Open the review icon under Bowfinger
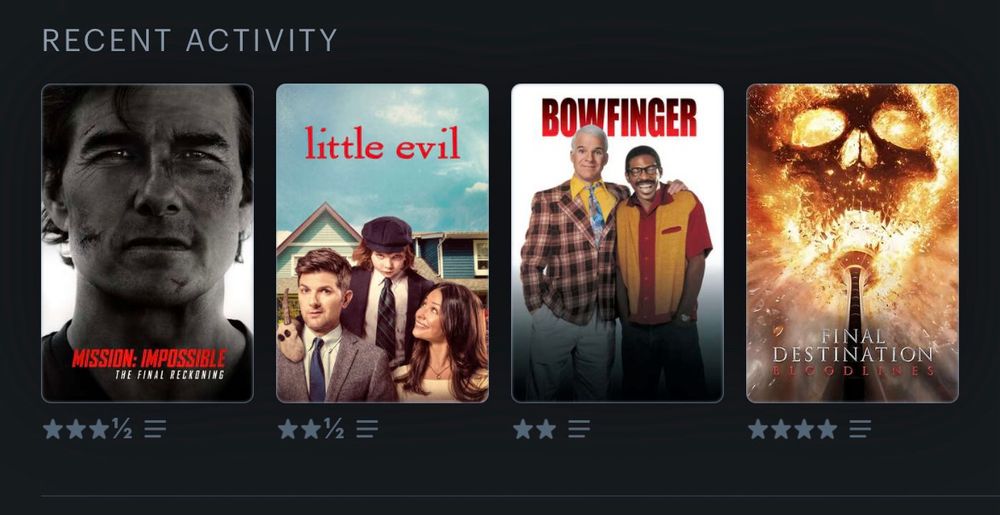1000x515 pixels. pos(578,429)
